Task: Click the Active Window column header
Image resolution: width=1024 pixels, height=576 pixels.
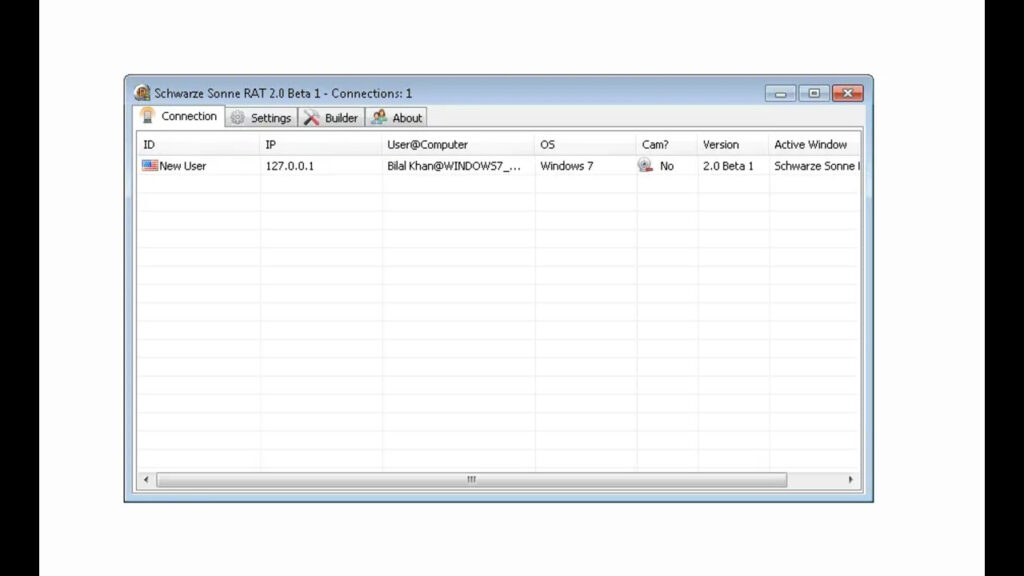Action: click(x=814, y=144)
